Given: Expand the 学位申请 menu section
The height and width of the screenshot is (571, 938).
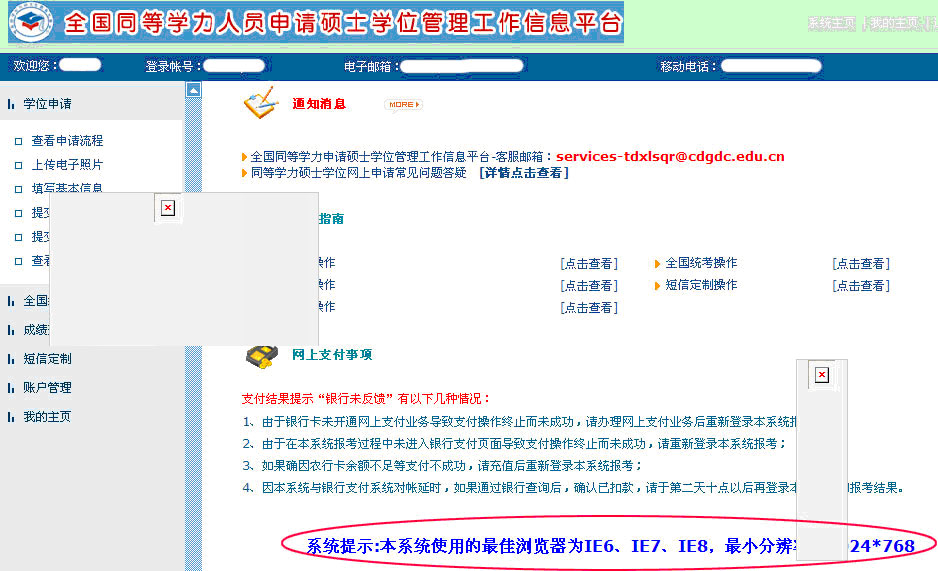Looking at the screenshot, I should pos(47,104).
